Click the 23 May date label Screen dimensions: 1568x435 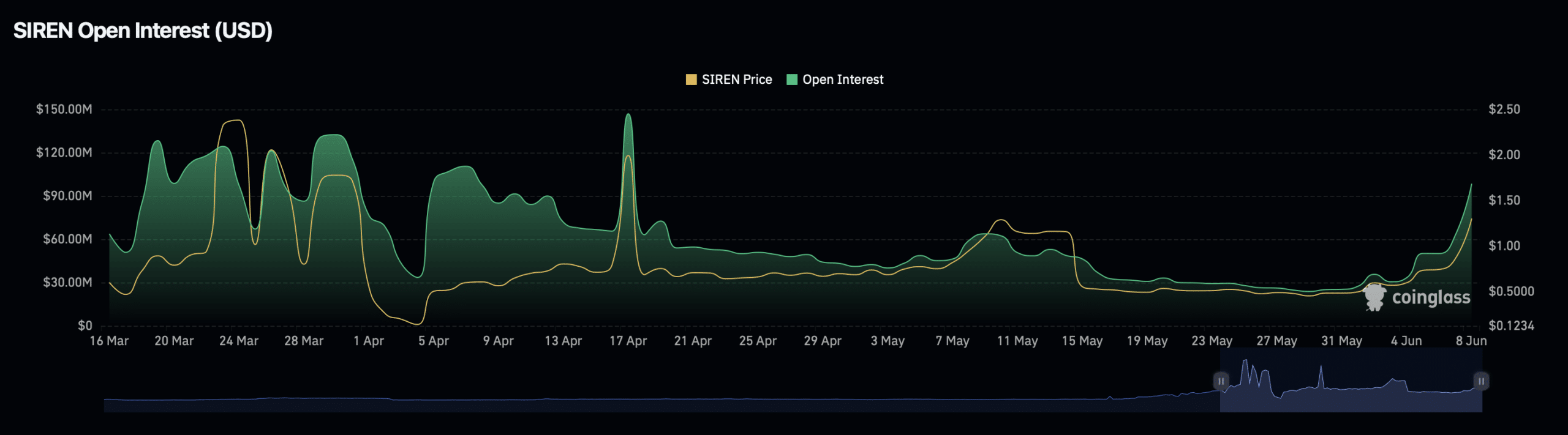tap(1212, 341)
